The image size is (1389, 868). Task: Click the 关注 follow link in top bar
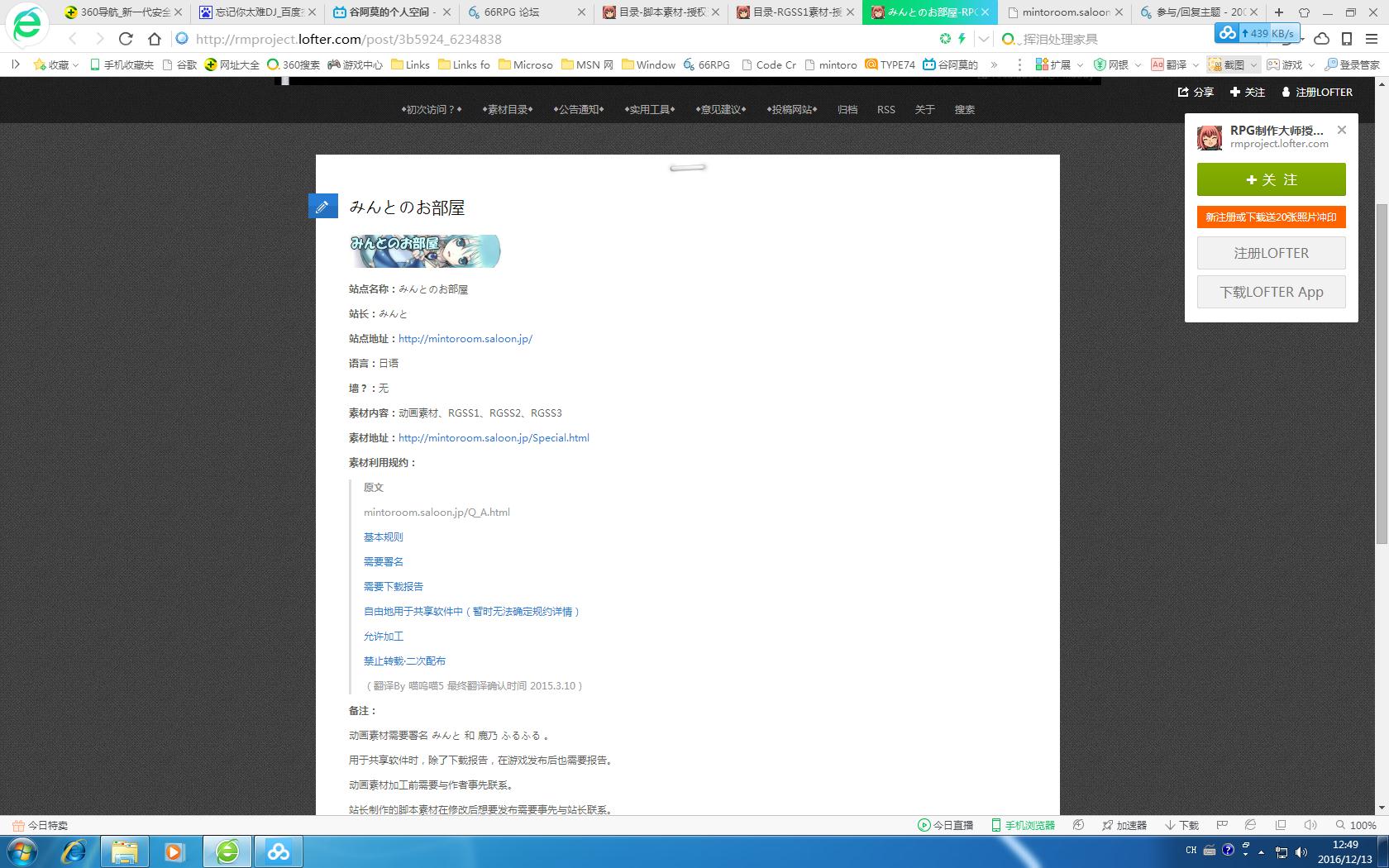1248,92
